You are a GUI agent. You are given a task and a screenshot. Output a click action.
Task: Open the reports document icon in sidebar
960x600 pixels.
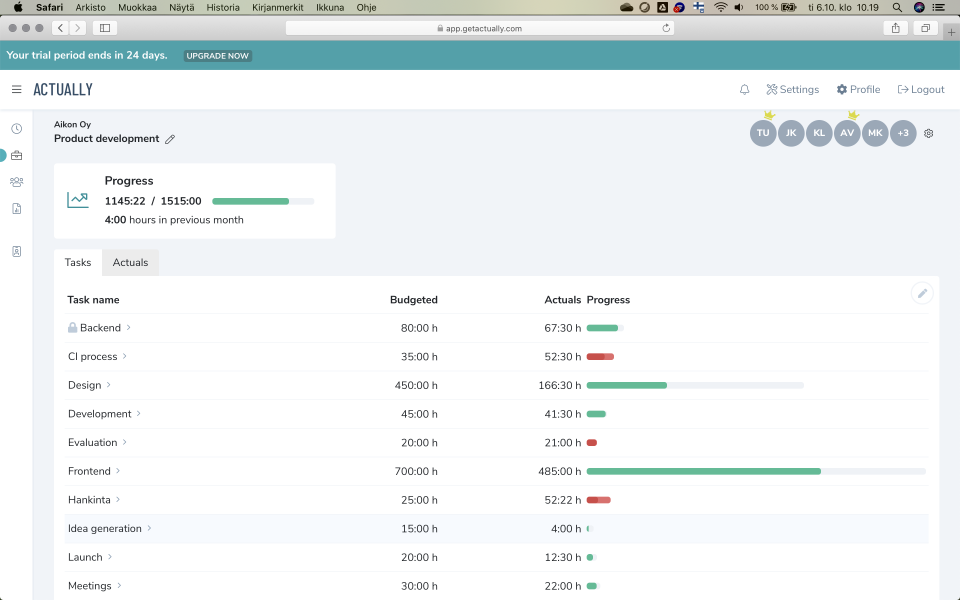pyautogui.click(x=15, y=208)
